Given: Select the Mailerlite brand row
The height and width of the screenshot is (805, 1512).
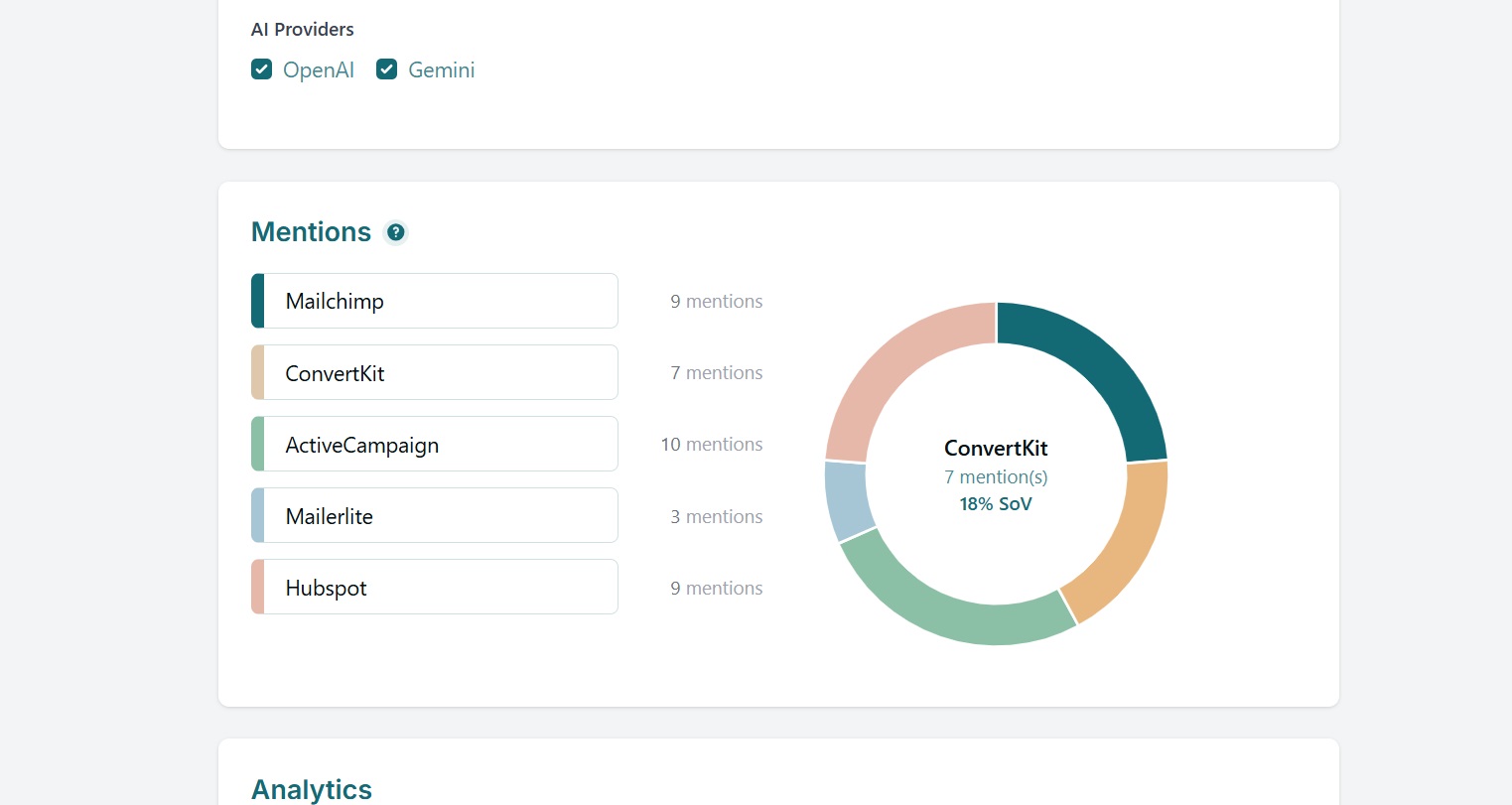Looking at the screenshot, I should [435, 515].
